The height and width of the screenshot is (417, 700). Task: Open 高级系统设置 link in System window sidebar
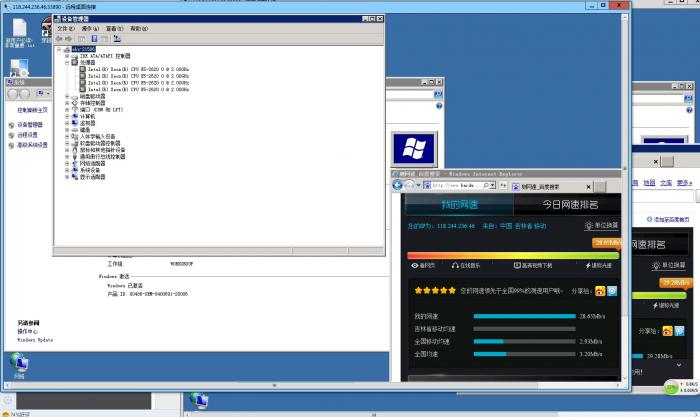[32, 145]
